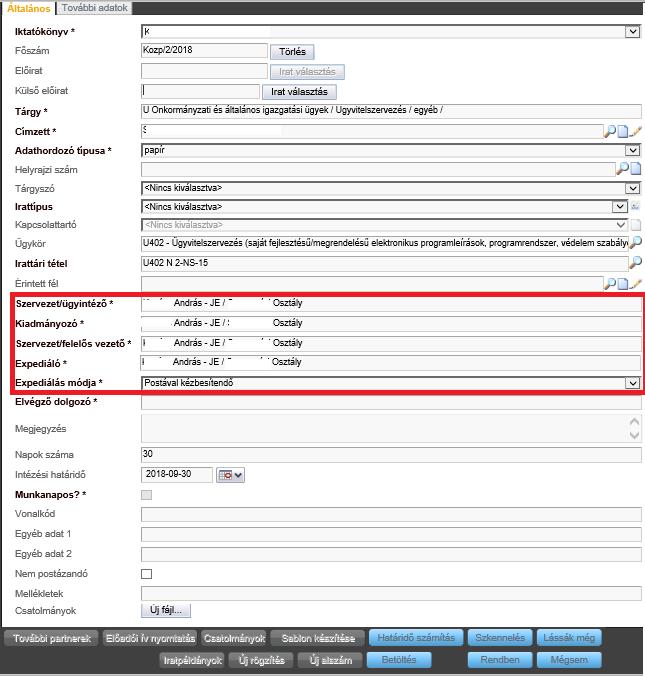The height and width of the screenshot is (676, 645).
Task: Search Irattári tétel with magnifier icon
Action: pyautogui.click(x=636, y=262)
